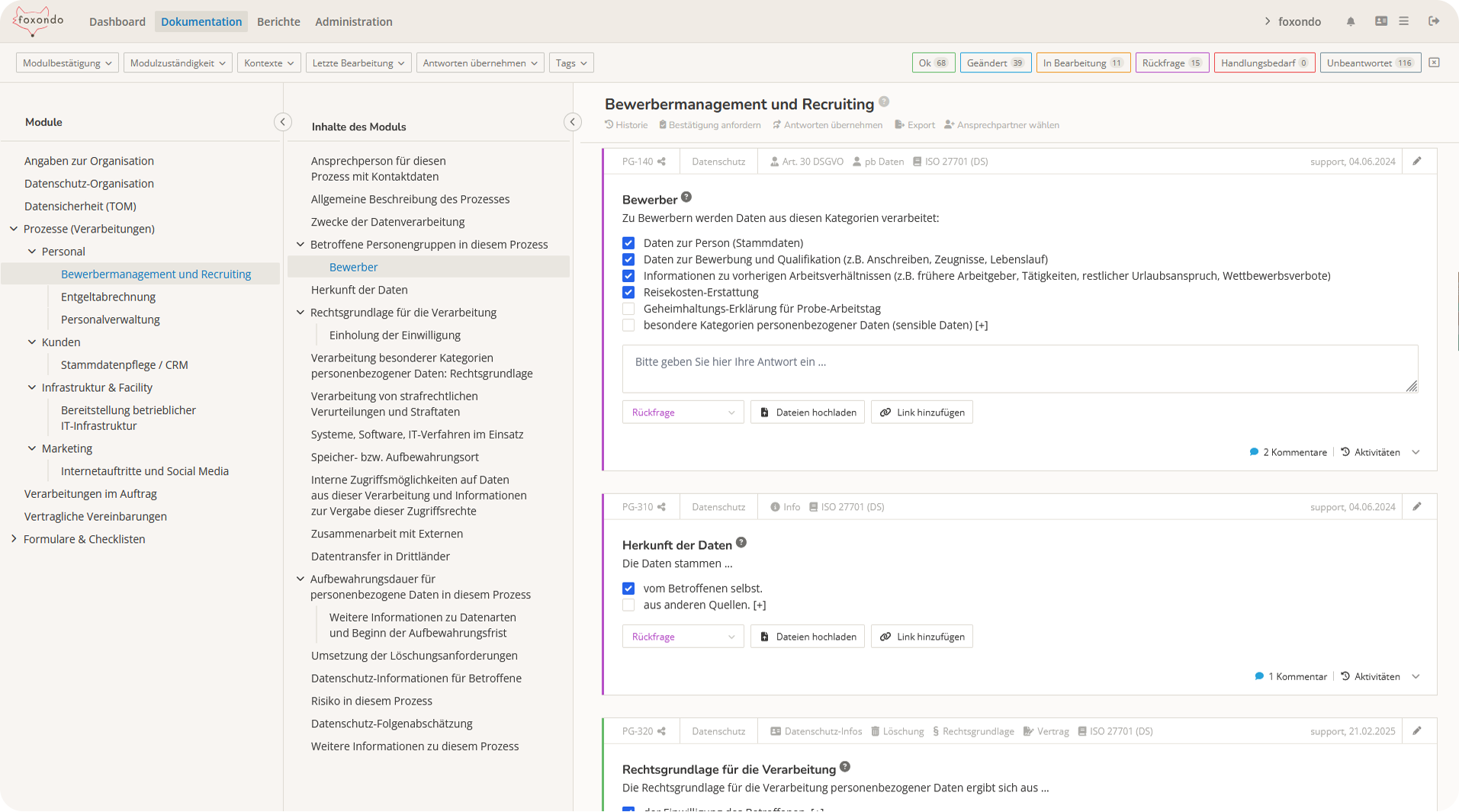Click the share icon beside PG-310
The height and width of the screenshot is (812, 1459).
coord(662,507)
